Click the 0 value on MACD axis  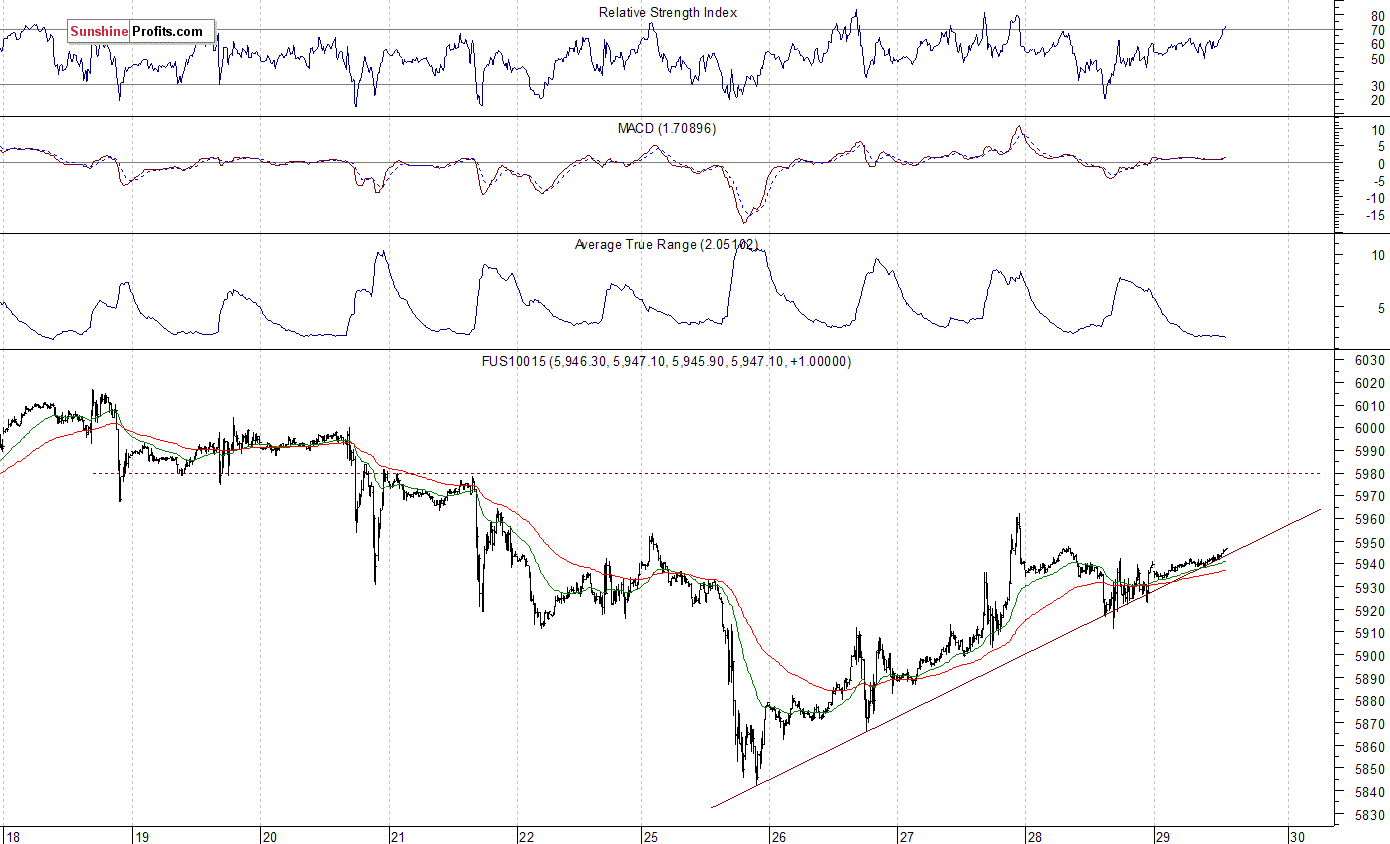tap(1380, 164)
